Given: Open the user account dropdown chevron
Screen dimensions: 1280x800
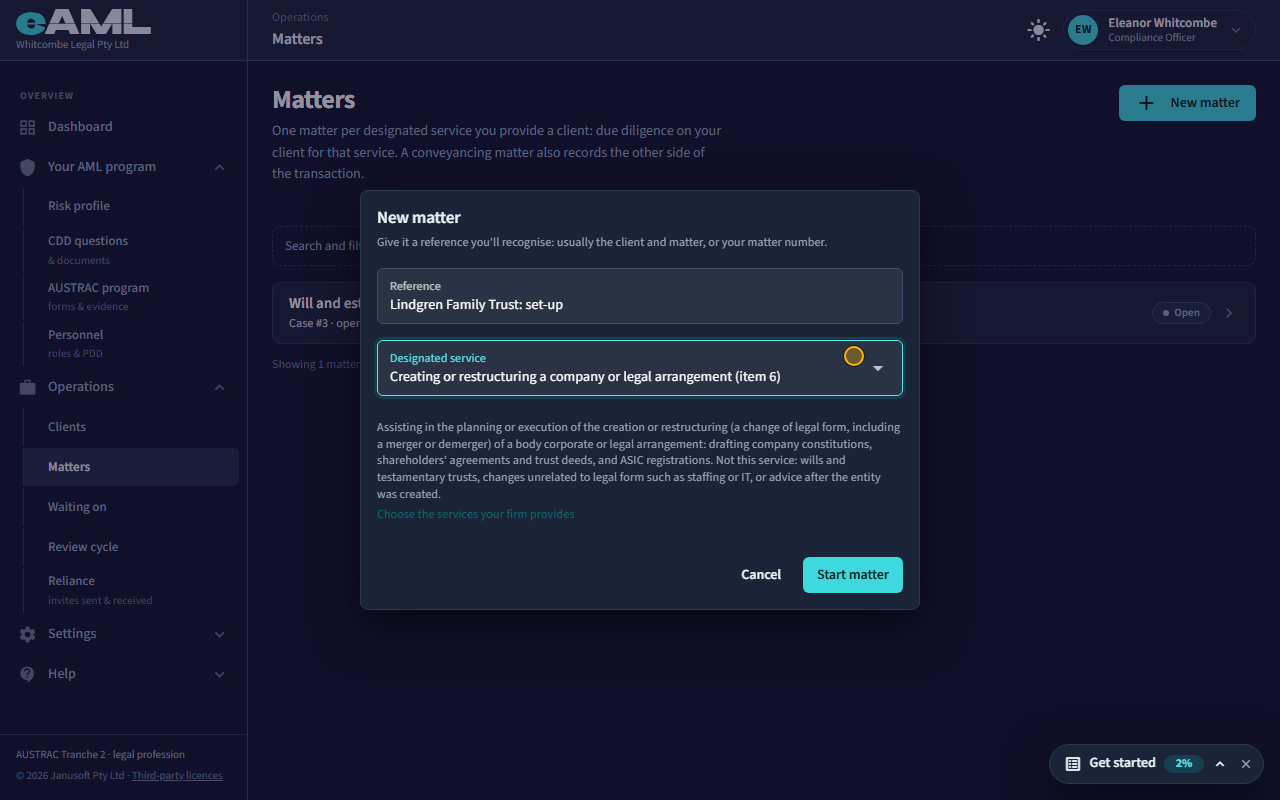Looking at the screenshot, I should [x=1236, y=30].
